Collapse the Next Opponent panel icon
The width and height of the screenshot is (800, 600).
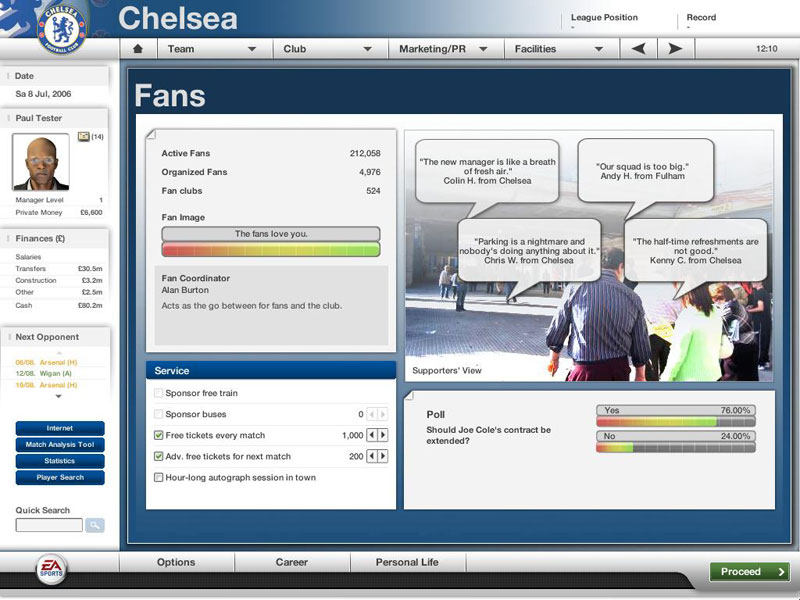point(10,337)
